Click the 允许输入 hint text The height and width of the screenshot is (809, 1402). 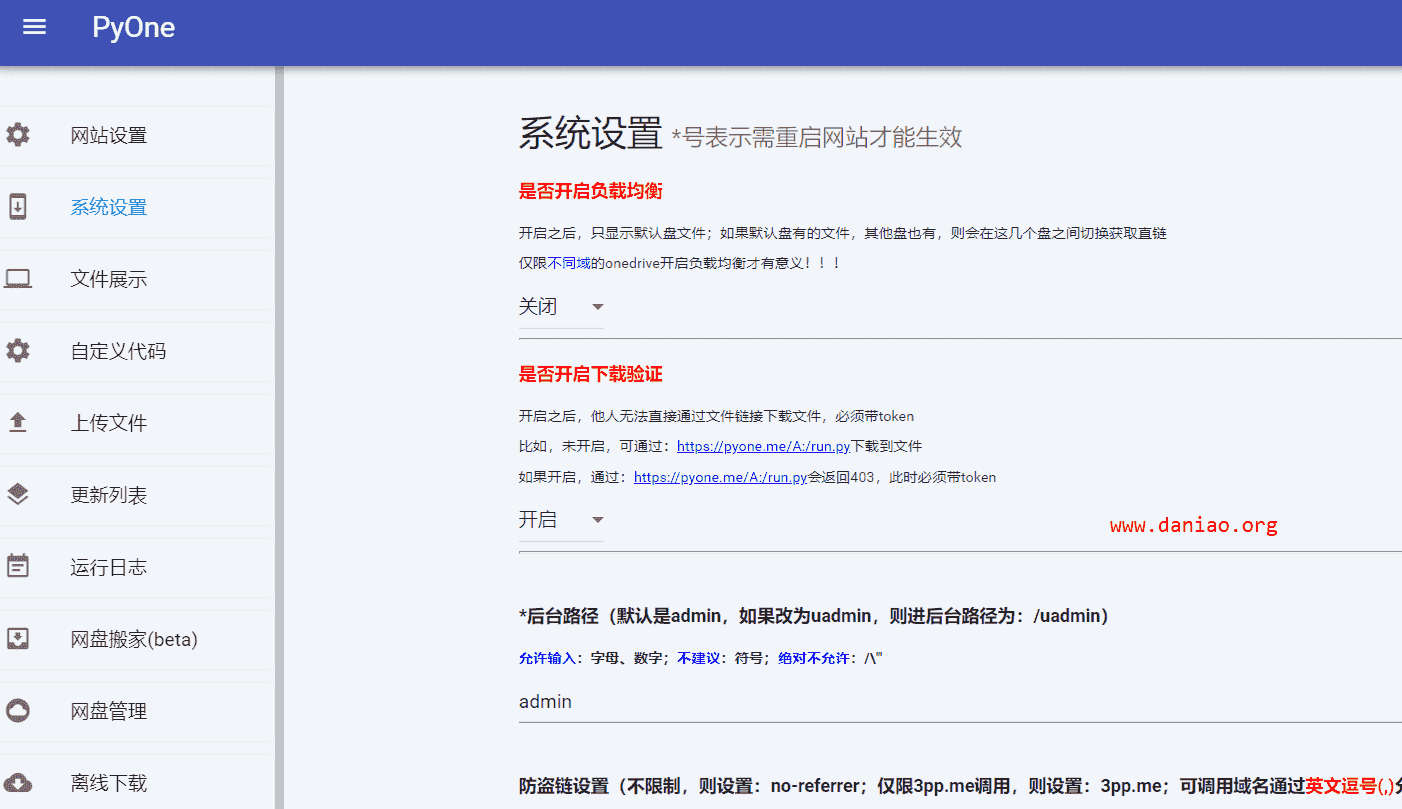[548, 658]
